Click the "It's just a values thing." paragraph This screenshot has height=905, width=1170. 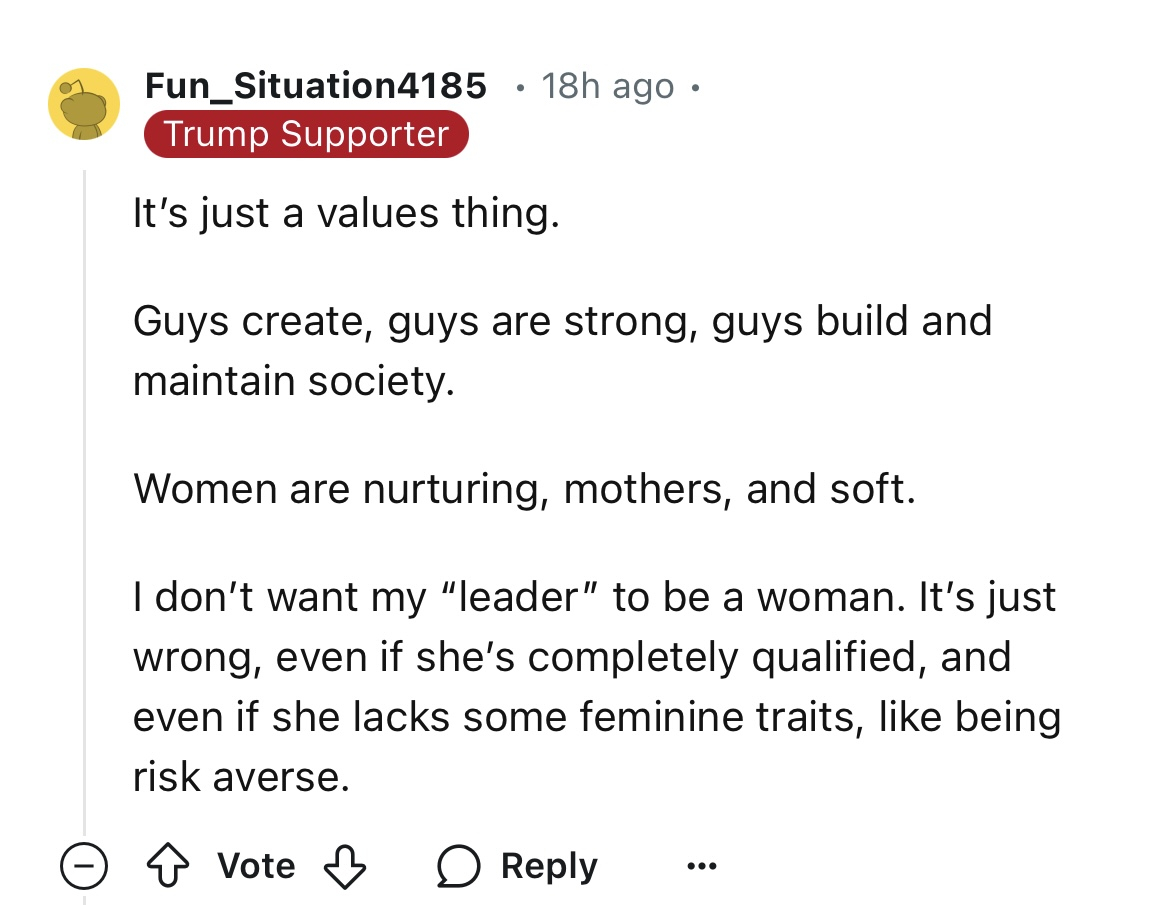346,213
